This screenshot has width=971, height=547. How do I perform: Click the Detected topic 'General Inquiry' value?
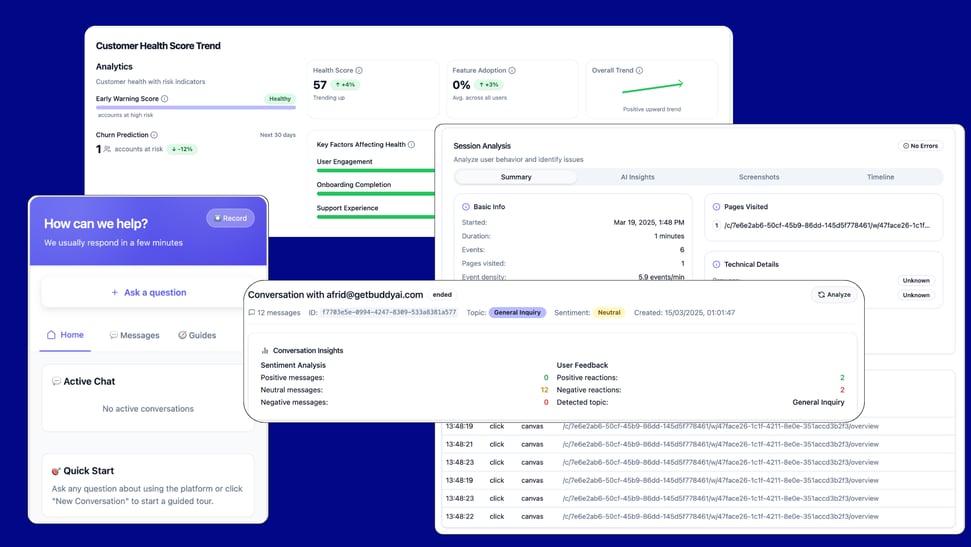pos(818,403)
